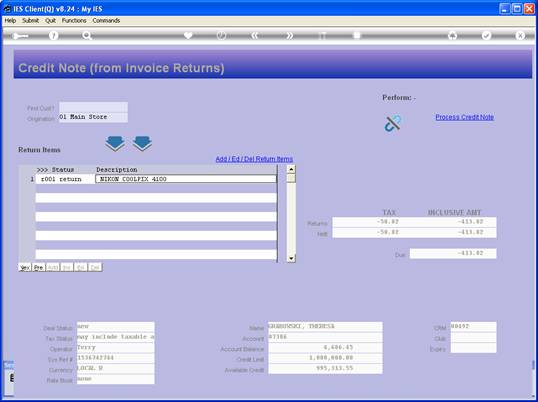Click the checkmark accept icon in toolbar
Viewport: 538px width, 402px height.
[x=487, y=35]
